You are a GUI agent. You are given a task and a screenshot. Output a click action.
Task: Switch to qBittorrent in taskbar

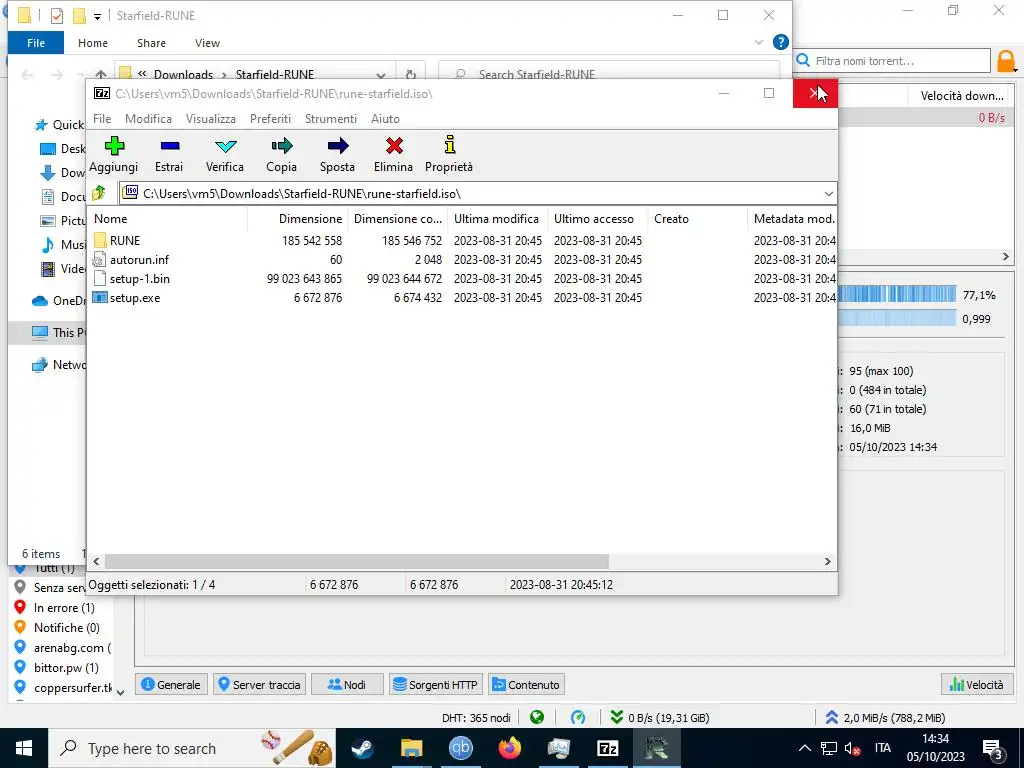(460, 748)
